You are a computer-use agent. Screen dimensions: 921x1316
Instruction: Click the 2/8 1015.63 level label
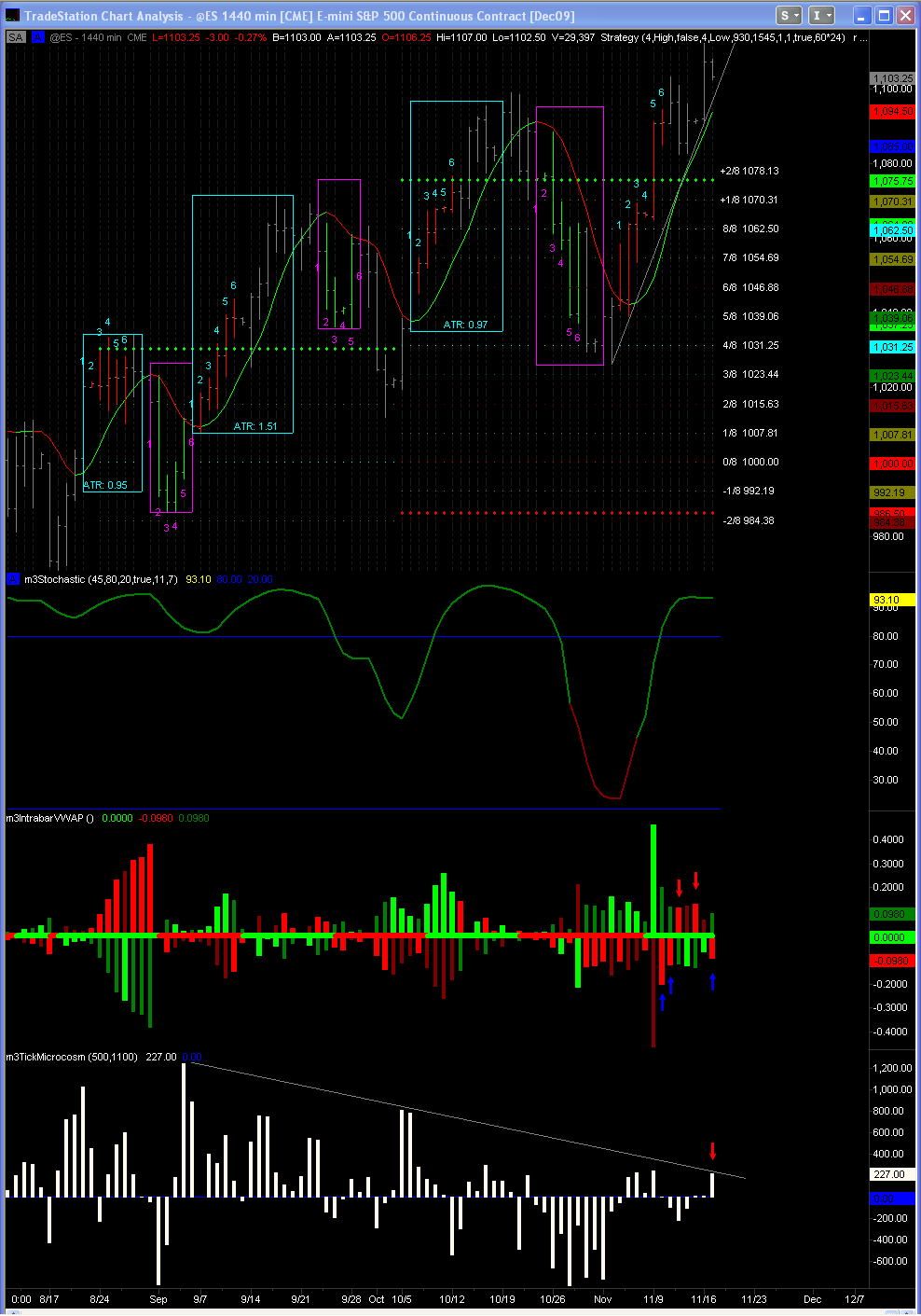pos(751,404)
